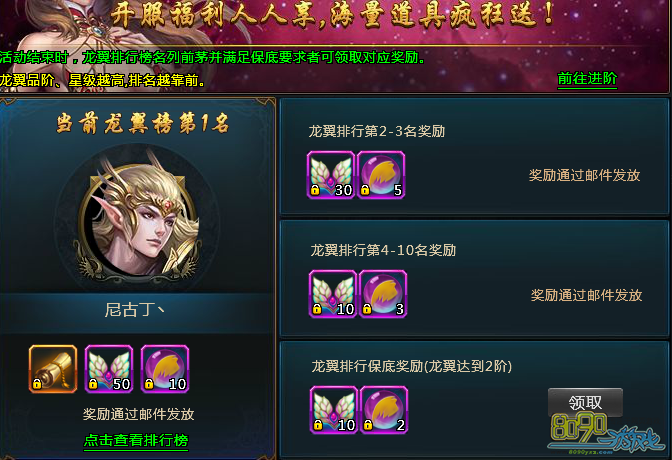Select the purple orb icon with 10
Viewport: 672px width, 460px height.
[x=165, y=369]
